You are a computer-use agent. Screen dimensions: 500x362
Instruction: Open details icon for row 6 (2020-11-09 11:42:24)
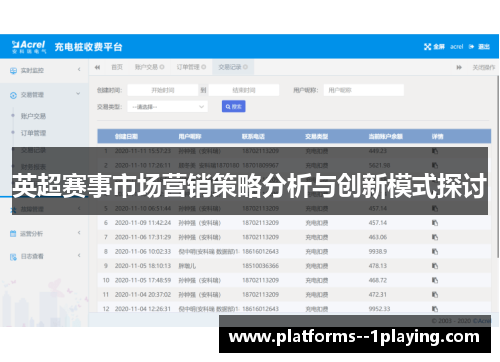point(435,223)
